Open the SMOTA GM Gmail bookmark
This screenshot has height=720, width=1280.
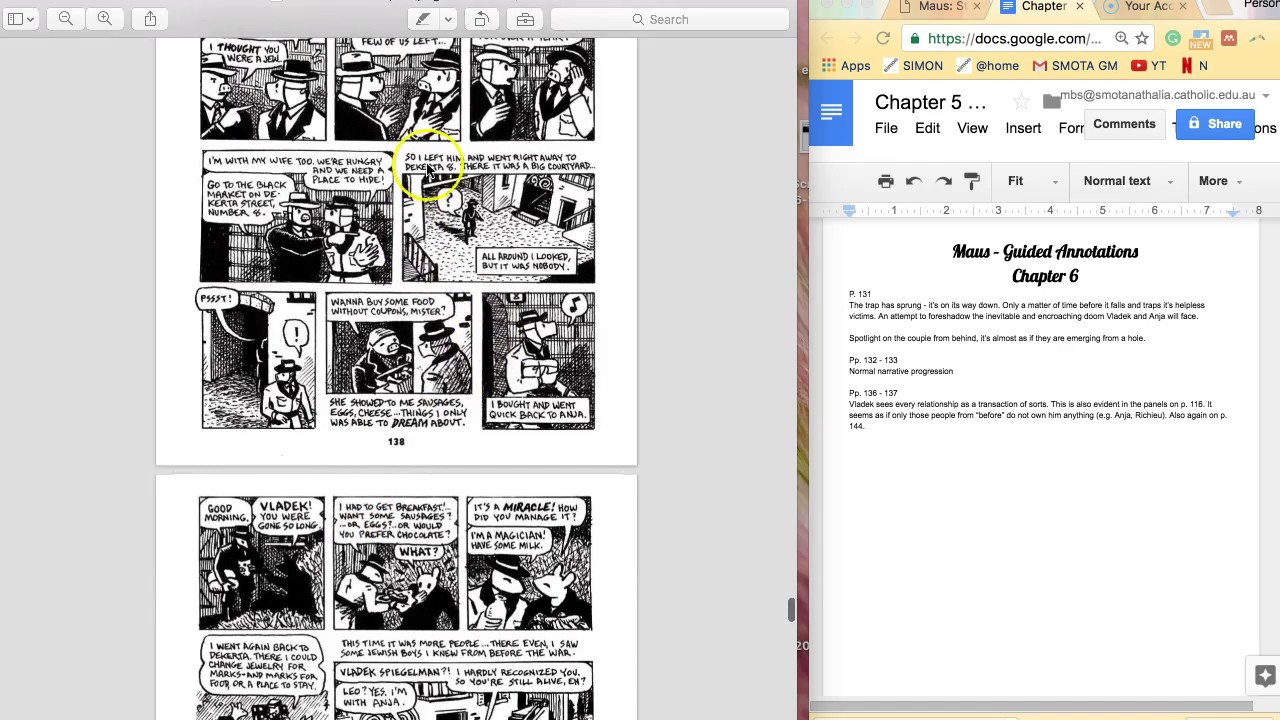tap(1075, 65)
